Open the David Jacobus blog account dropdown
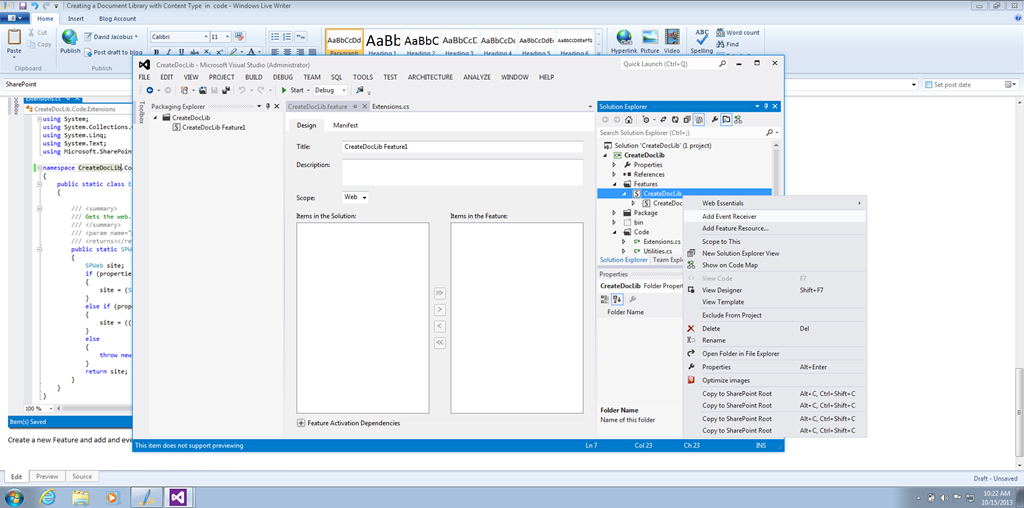Image resolution: width=1024 pixels, height=508 pixels. 110,37
